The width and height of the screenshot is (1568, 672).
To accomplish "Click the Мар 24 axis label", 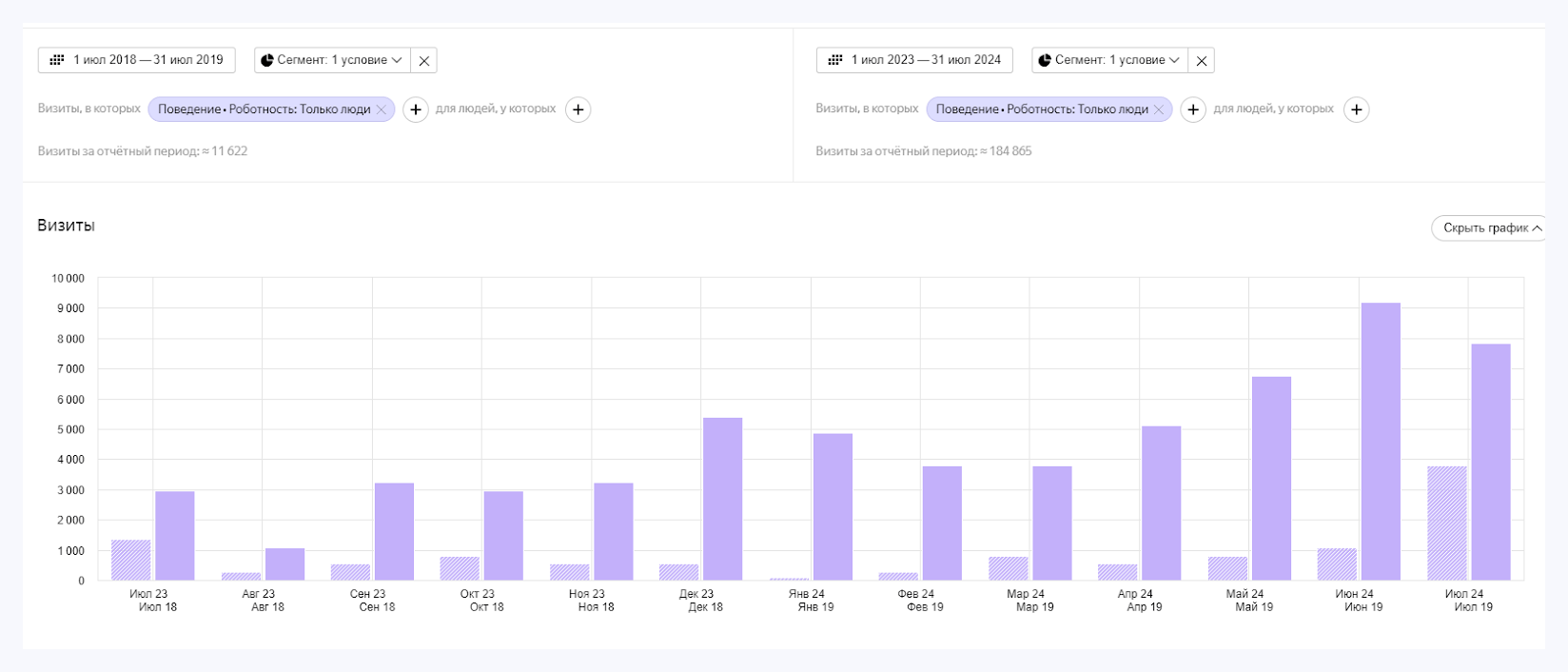I will pyautogui.click(x=1026, y=594).
